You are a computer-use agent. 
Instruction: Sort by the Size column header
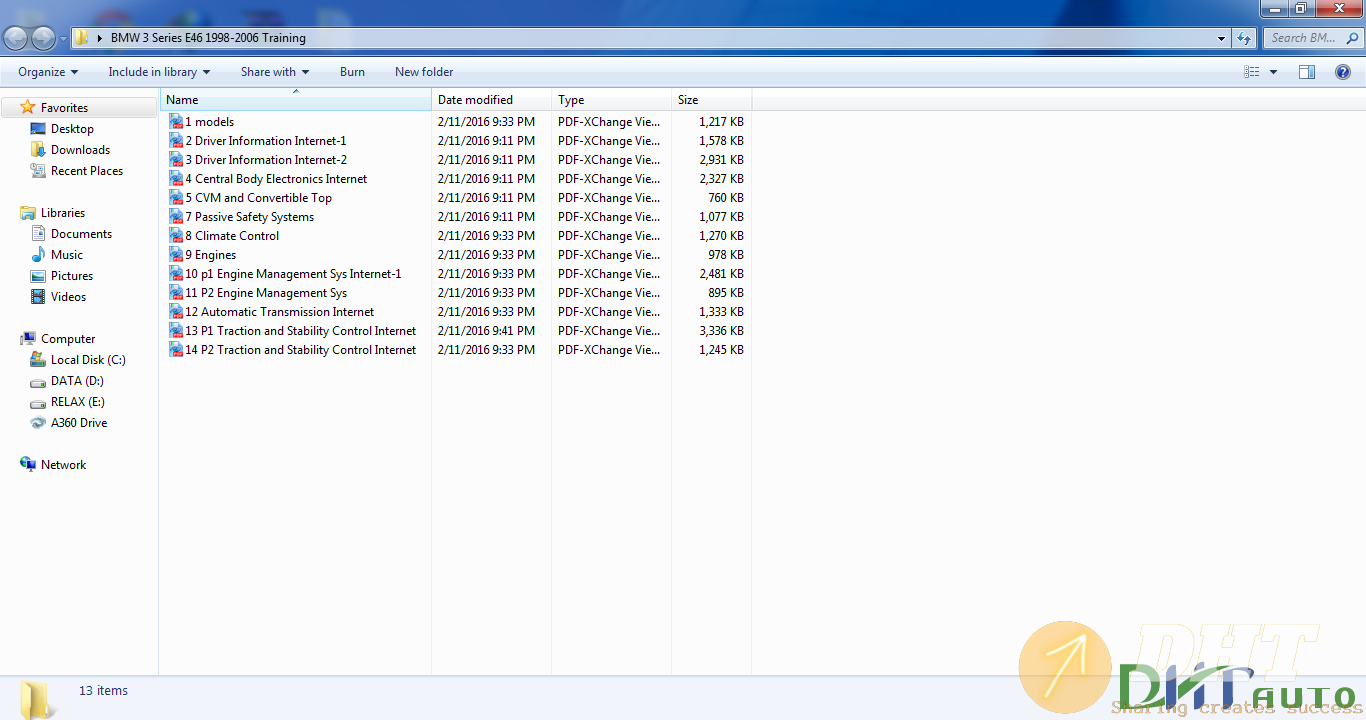(711, 100)
